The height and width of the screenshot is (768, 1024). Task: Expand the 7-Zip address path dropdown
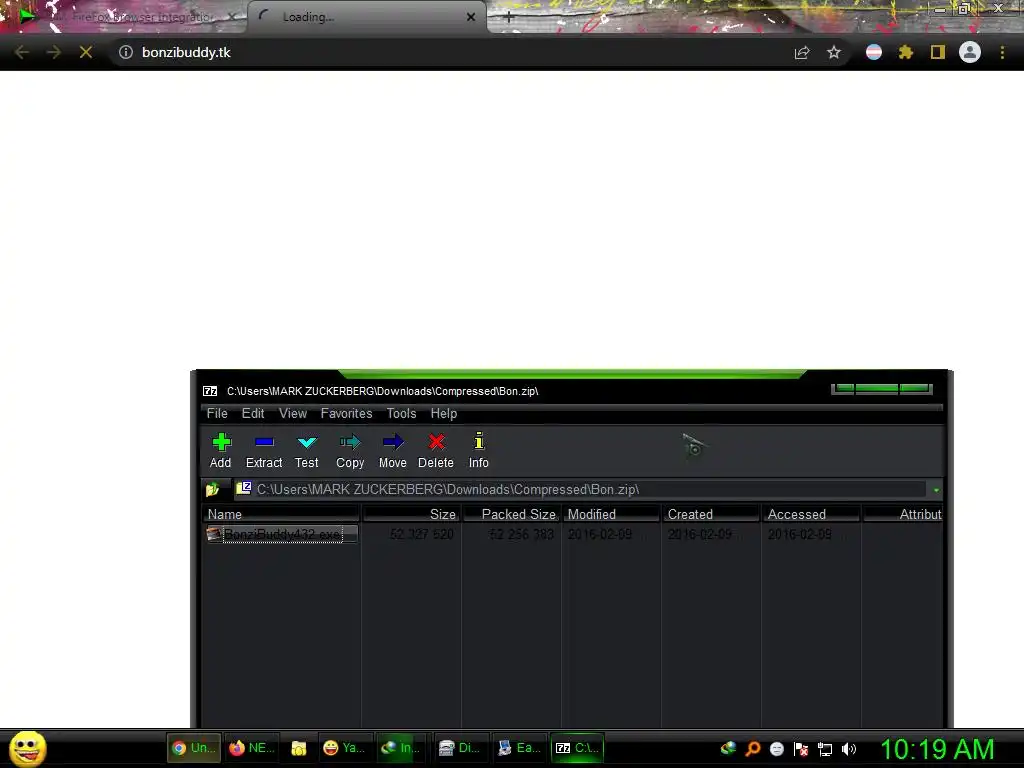point(936,490)
